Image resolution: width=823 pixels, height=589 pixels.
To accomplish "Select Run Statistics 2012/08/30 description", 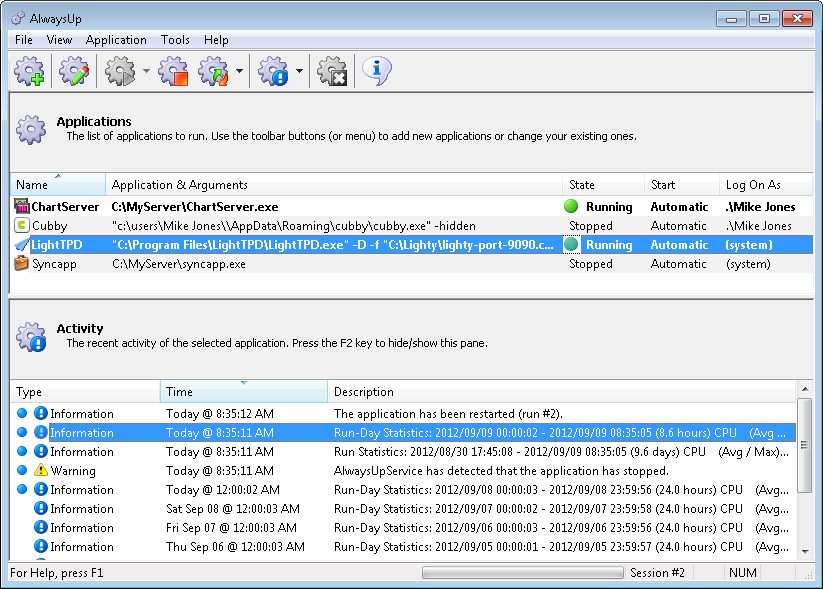I will tap(561, 452).
